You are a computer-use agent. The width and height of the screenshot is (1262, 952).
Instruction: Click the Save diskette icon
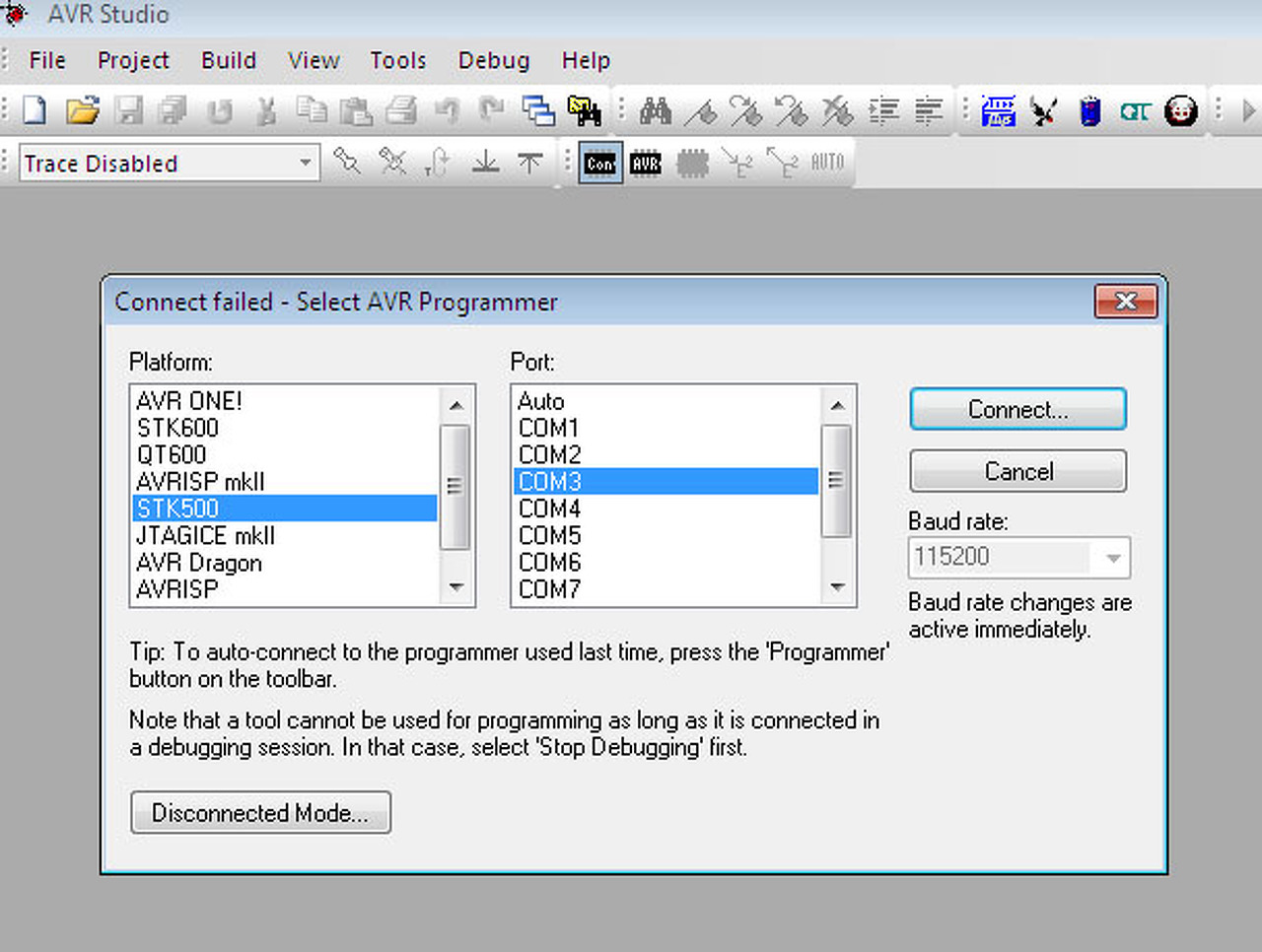[129, 109]
